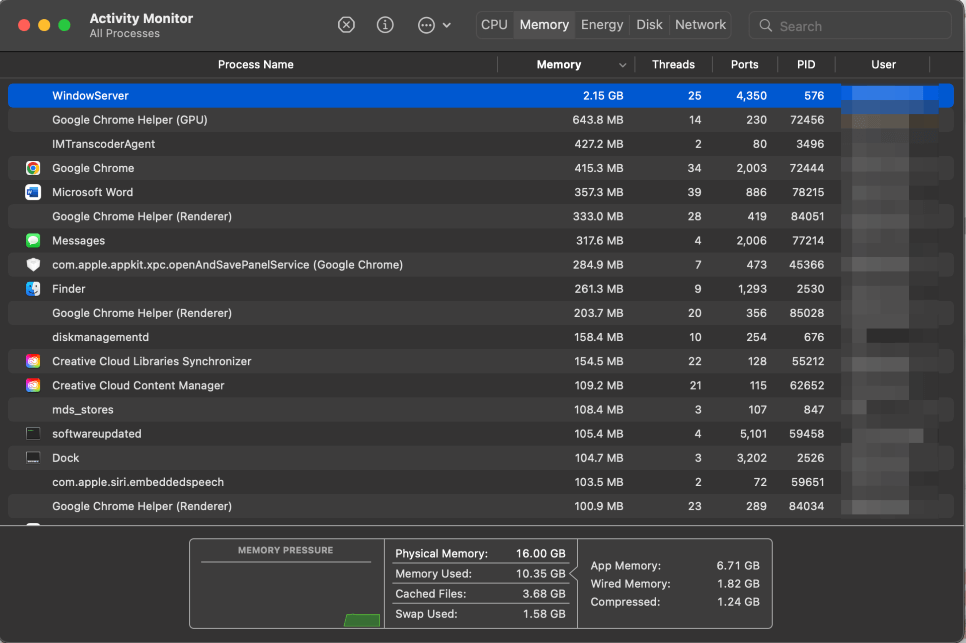Switch to the Network tab
The image size is (966, 643).
point(700,24)
